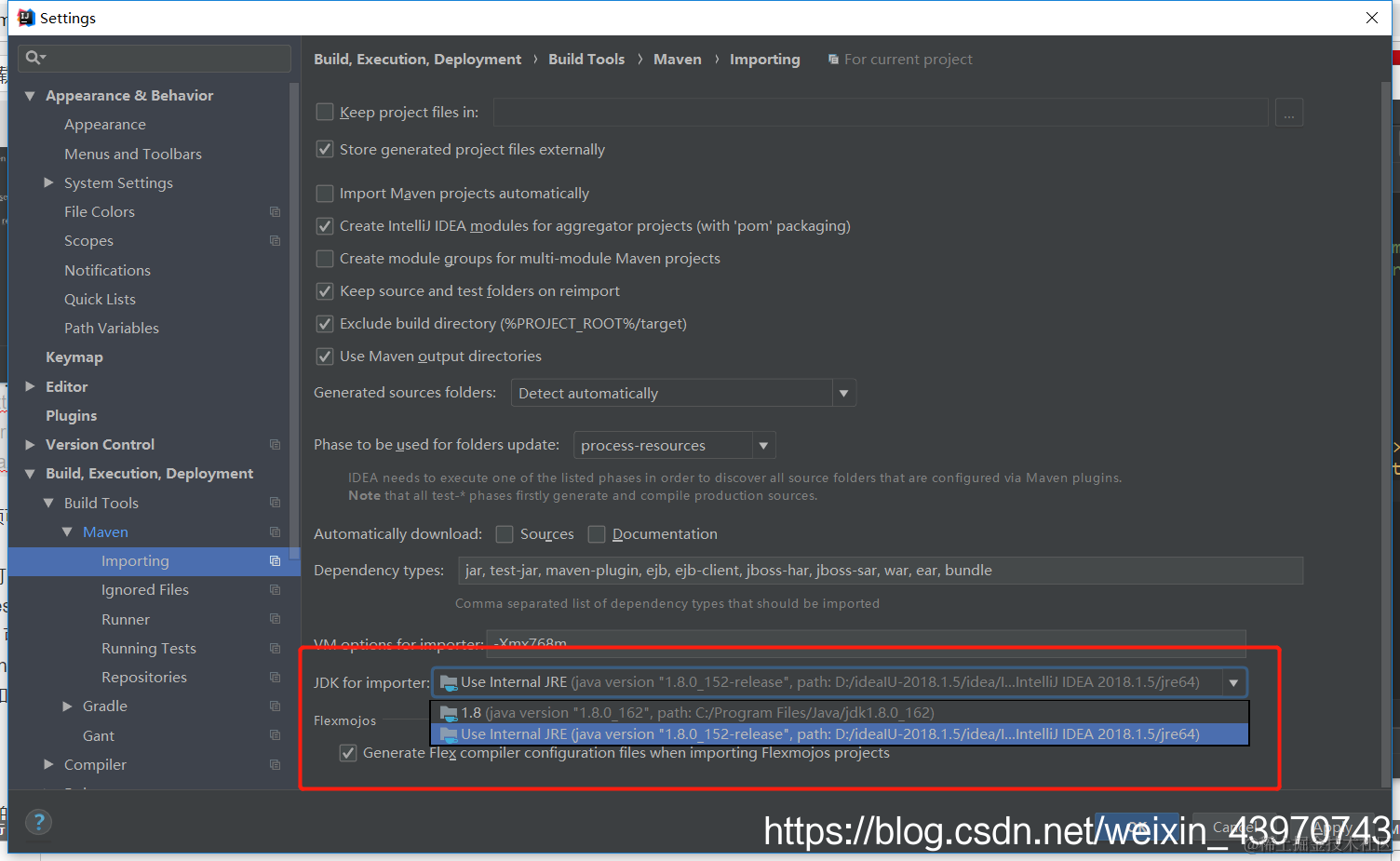Expand the Compiler tree node

click(48, 764)
